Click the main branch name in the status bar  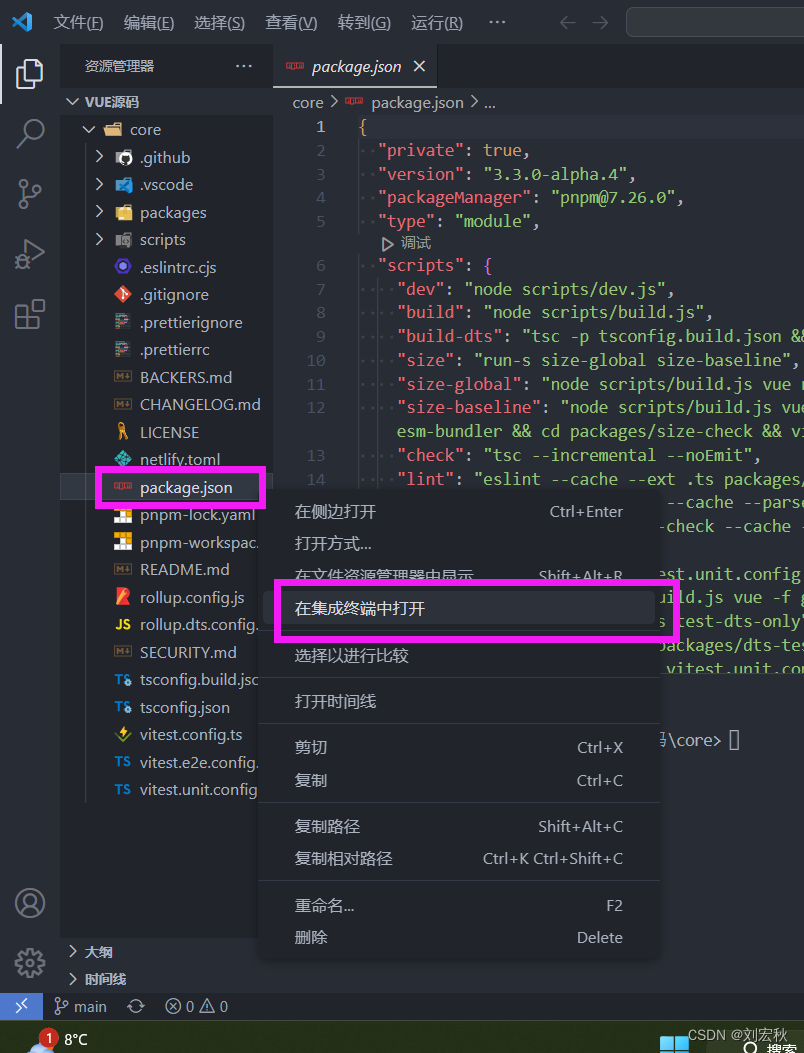(x=90, y=1006)
